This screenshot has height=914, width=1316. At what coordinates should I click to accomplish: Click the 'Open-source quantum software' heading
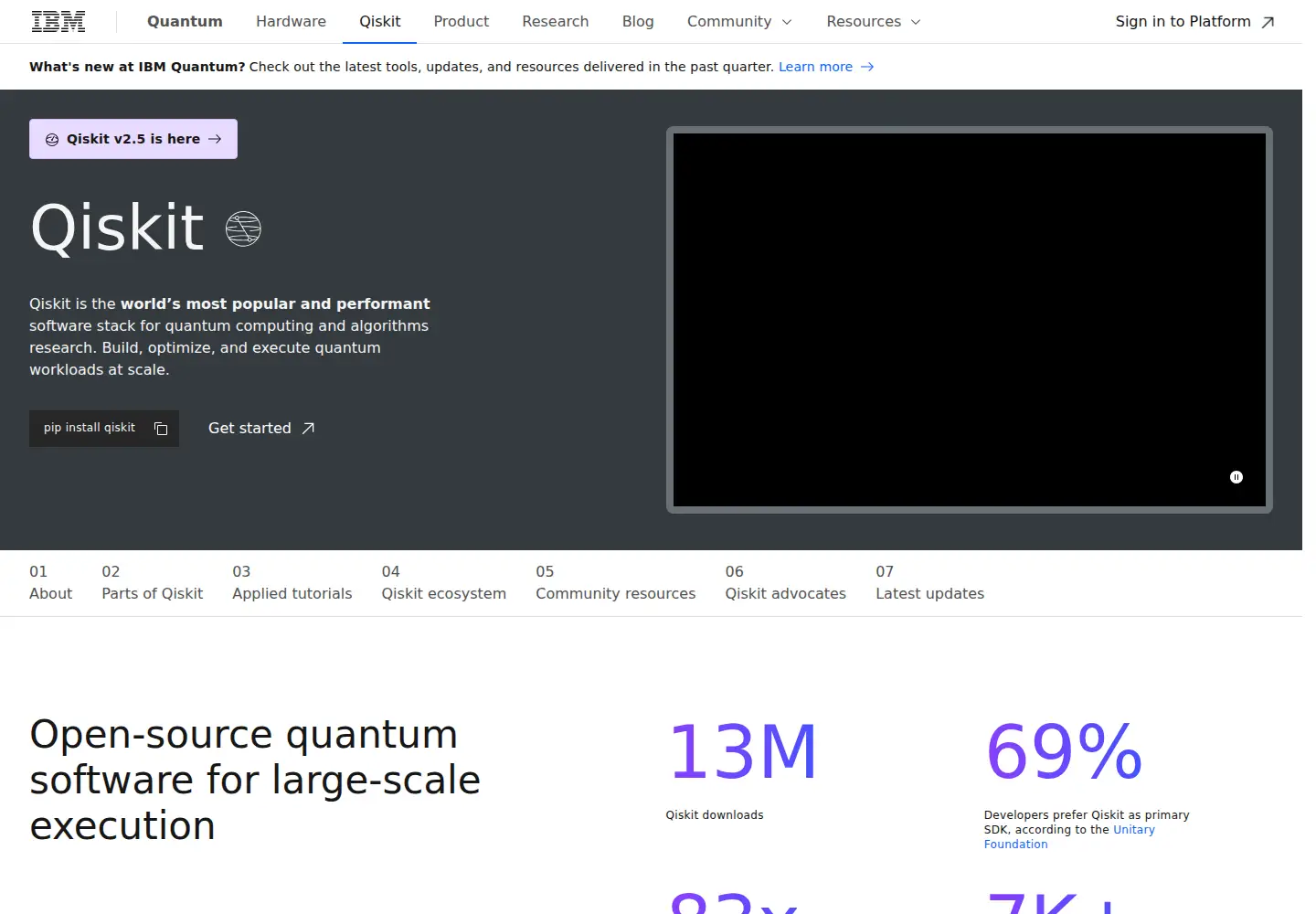click(x=255, y=780)
